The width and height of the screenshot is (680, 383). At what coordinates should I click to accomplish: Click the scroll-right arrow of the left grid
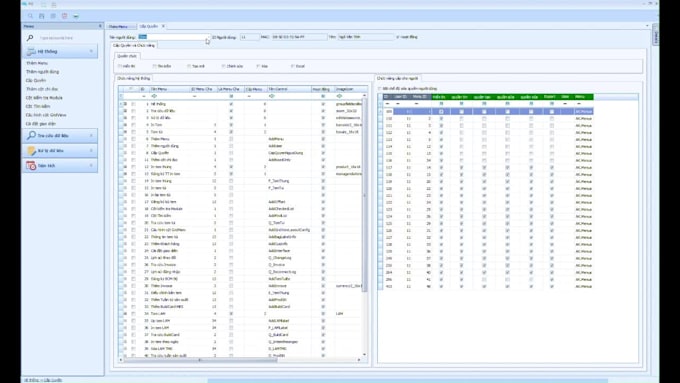(359, 360)
